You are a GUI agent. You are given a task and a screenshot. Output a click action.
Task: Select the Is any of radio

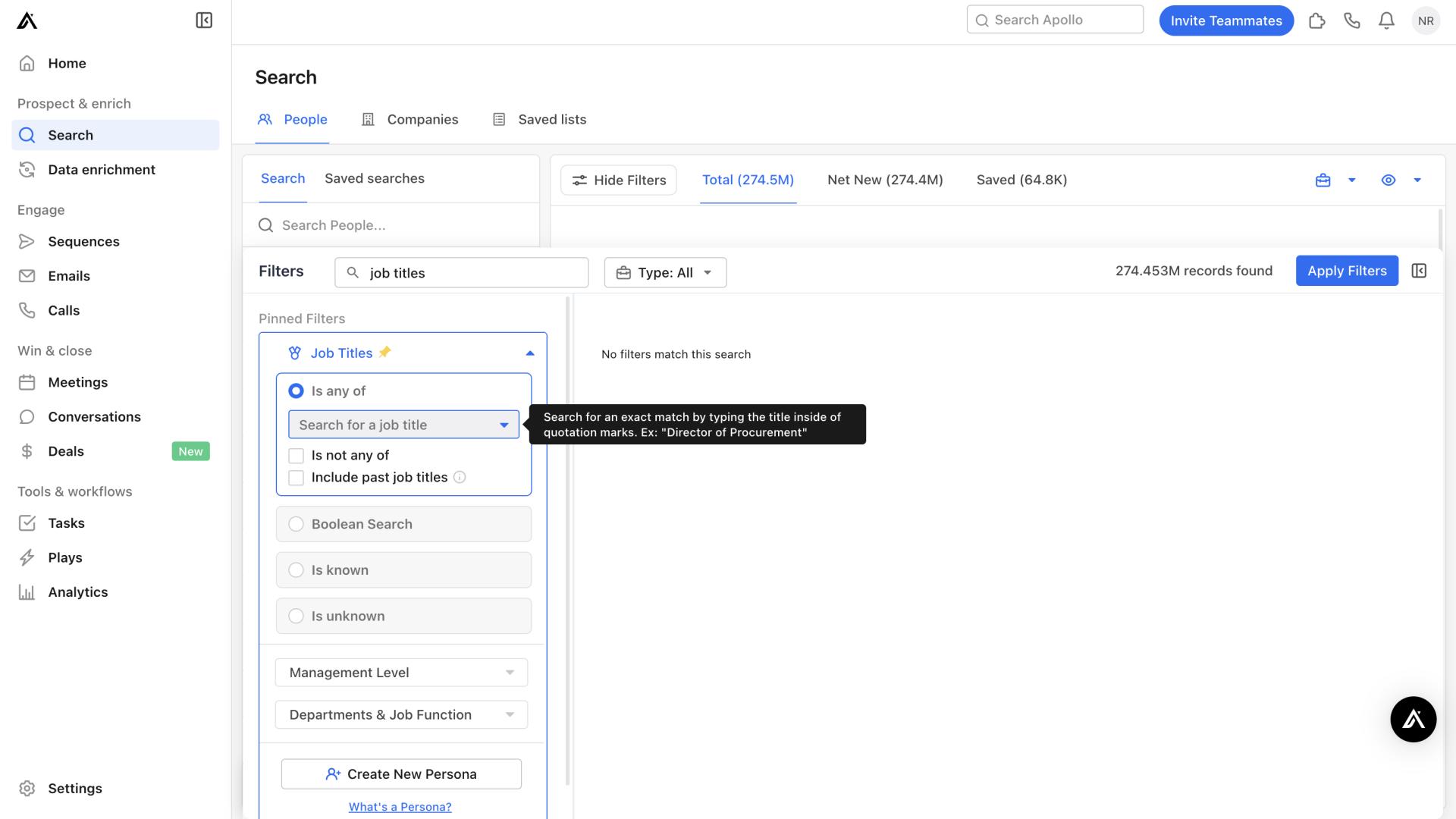tap(296, 391)
